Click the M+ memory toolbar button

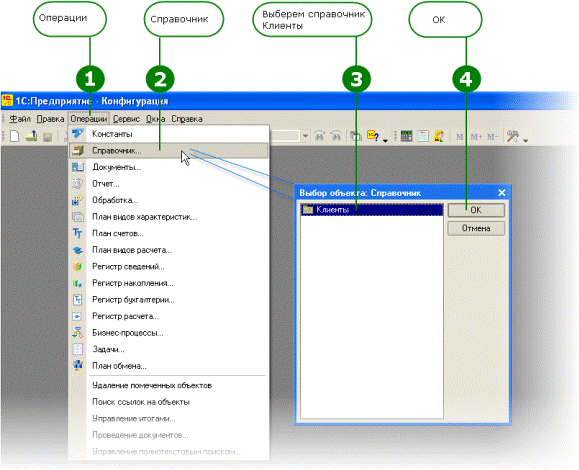476,137
